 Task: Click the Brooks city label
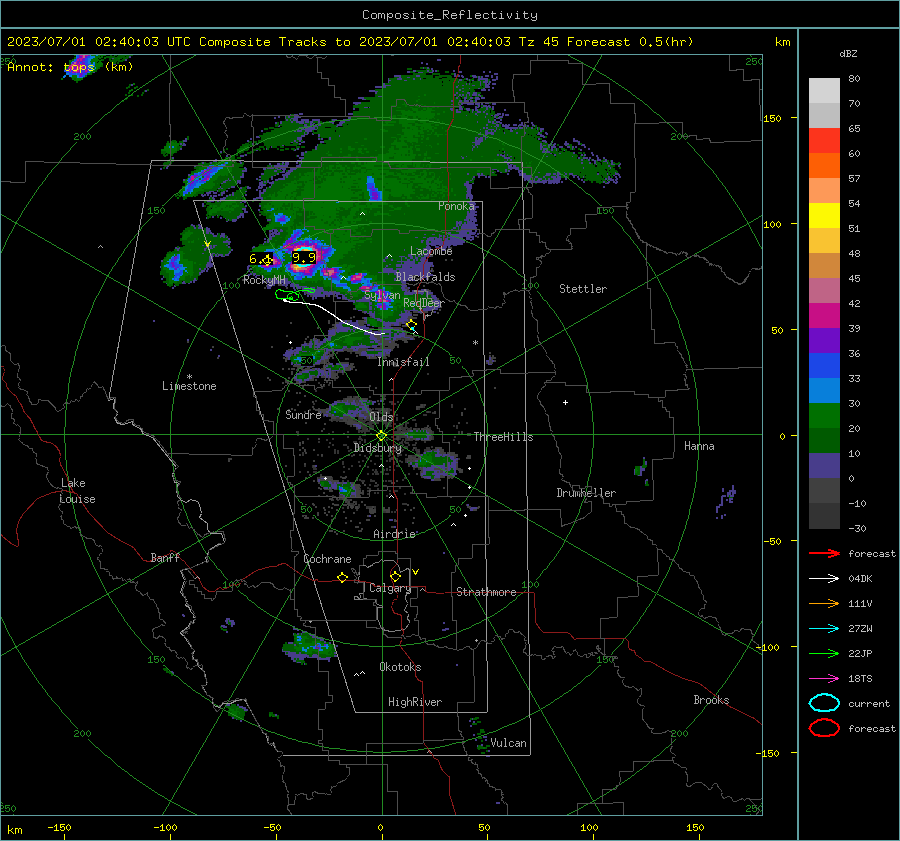click(x=711, y=700)
